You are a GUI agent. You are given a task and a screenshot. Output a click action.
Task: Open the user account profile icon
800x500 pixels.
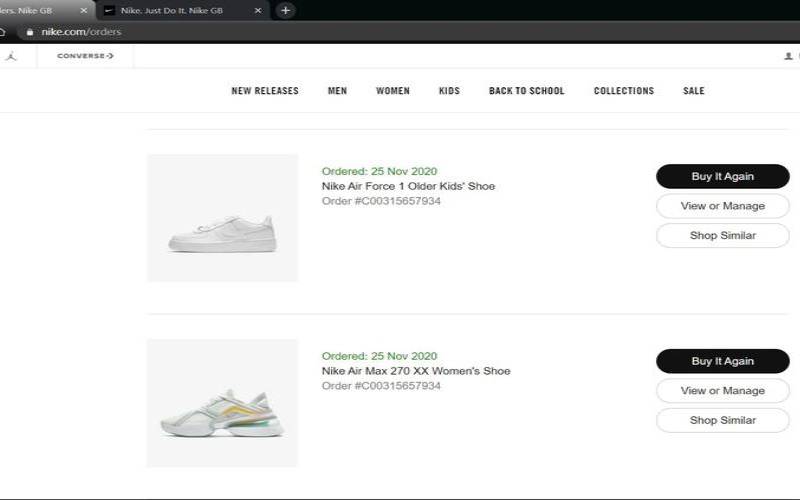[788, 56]
